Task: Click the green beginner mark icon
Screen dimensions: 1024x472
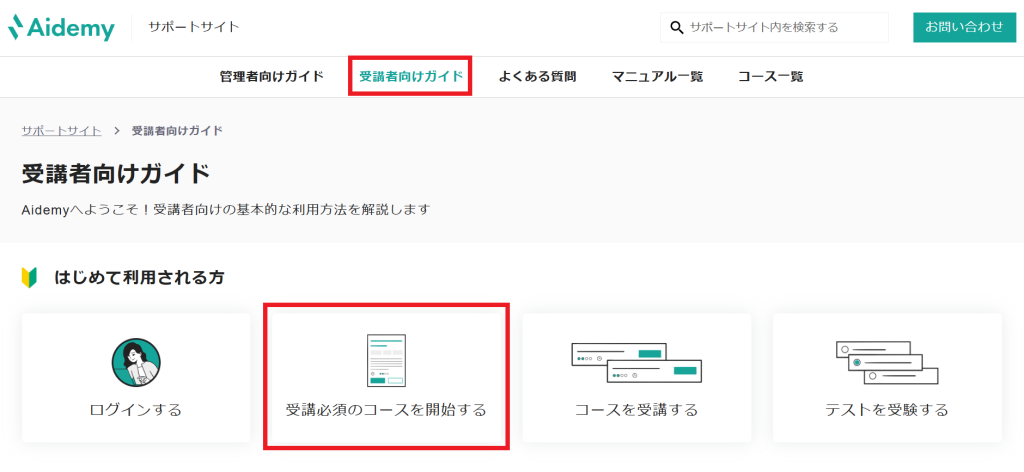Action: click(x=29, y=277)
